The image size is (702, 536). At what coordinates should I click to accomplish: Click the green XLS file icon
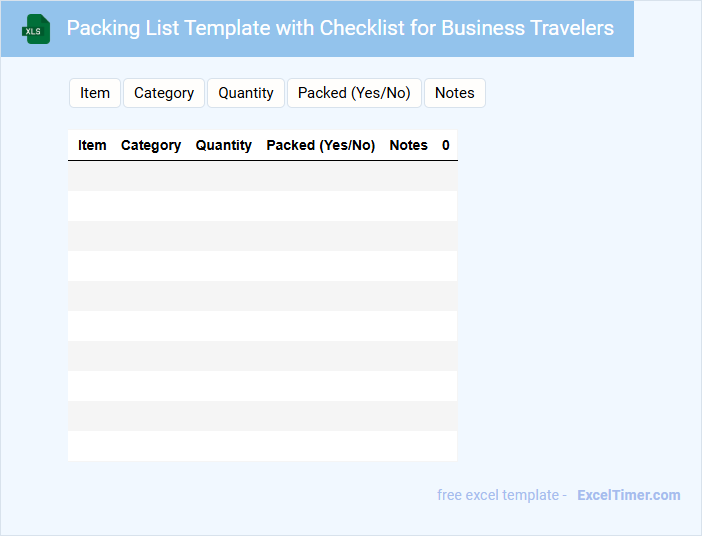pos(37,29)
